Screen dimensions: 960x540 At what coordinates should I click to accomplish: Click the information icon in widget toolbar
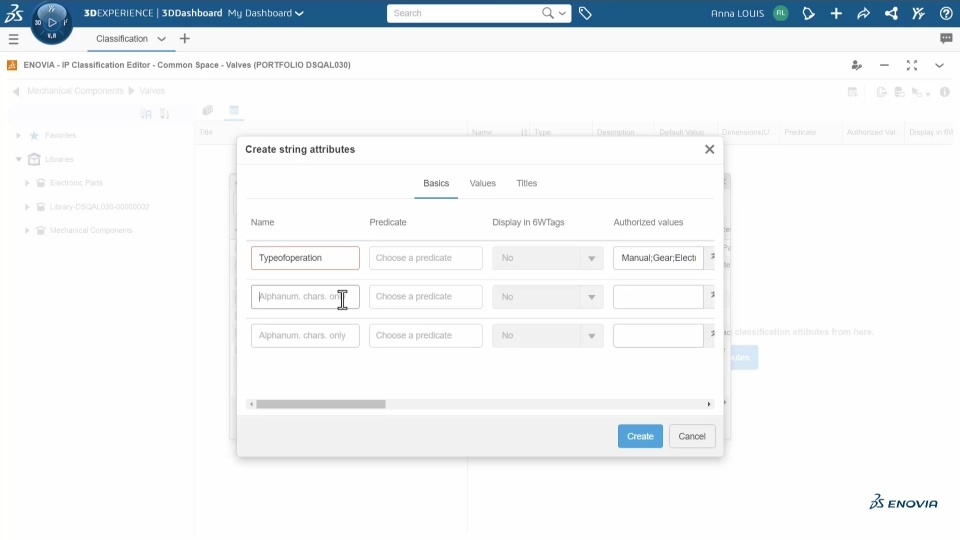click(x=945, y=92)
